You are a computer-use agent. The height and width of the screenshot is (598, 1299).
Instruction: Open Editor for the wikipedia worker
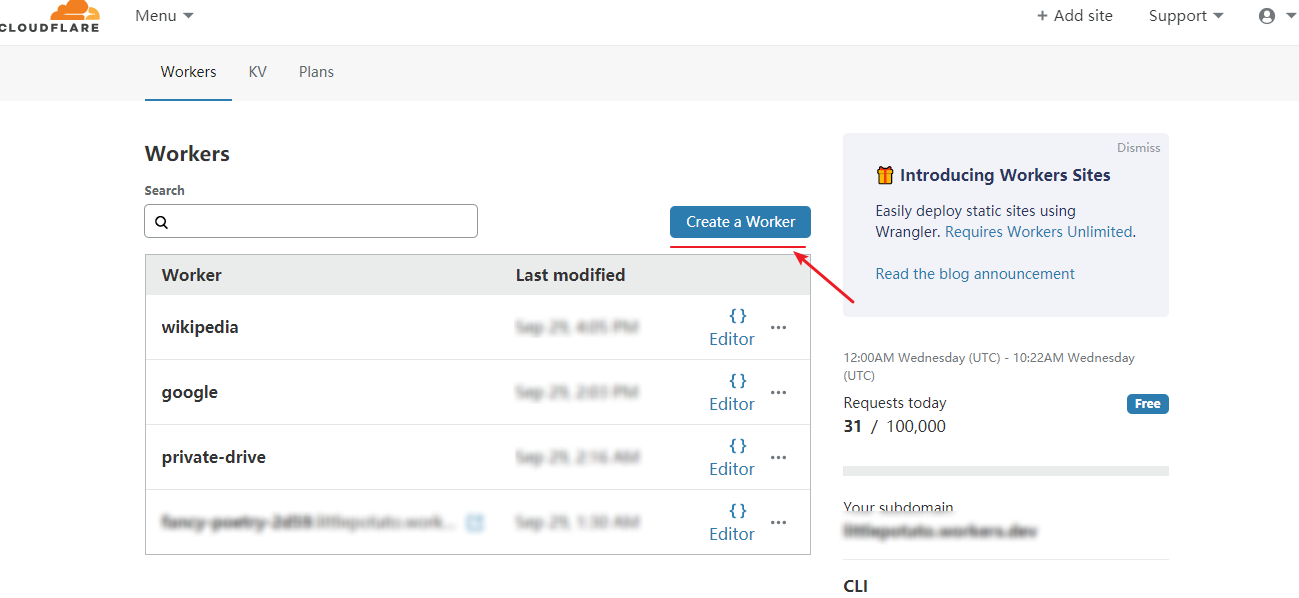[x=732, y=327]
